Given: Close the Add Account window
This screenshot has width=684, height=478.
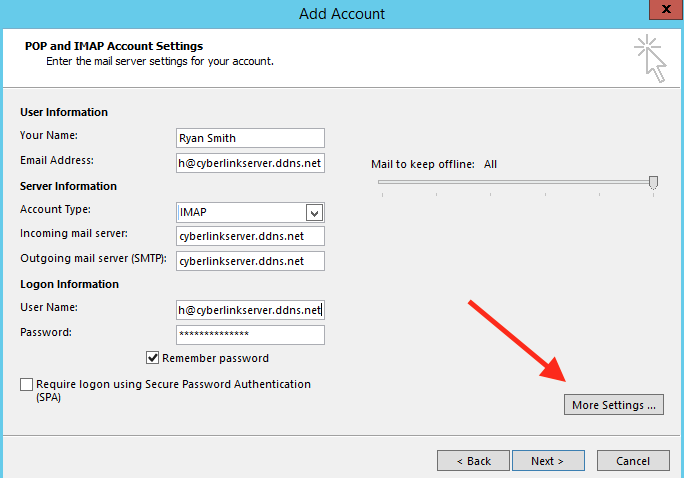Looking at the screenshot, I should [666, 9].
